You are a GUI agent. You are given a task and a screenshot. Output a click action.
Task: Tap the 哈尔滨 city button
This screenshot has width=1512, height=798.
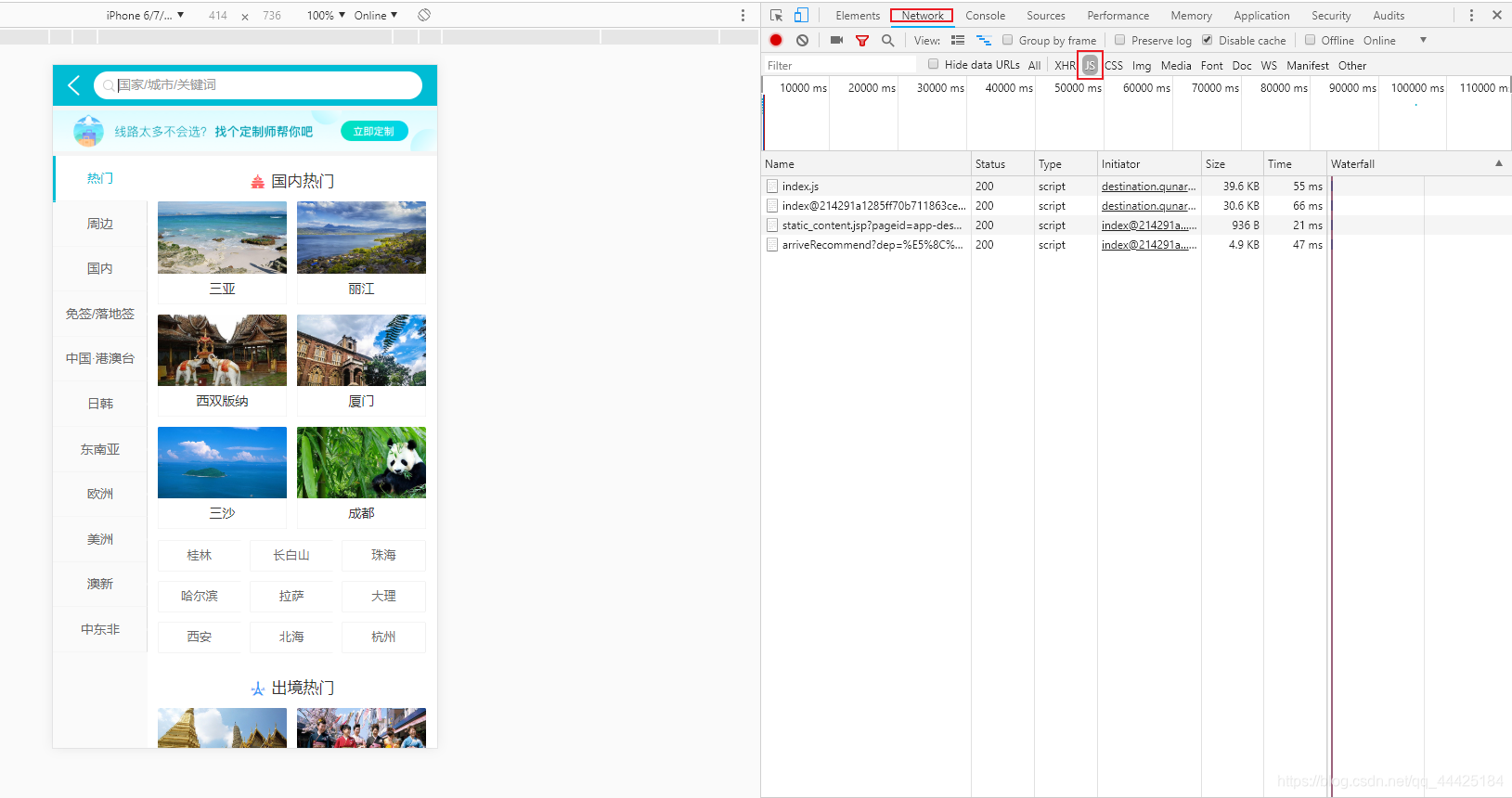tap(200, 596)
